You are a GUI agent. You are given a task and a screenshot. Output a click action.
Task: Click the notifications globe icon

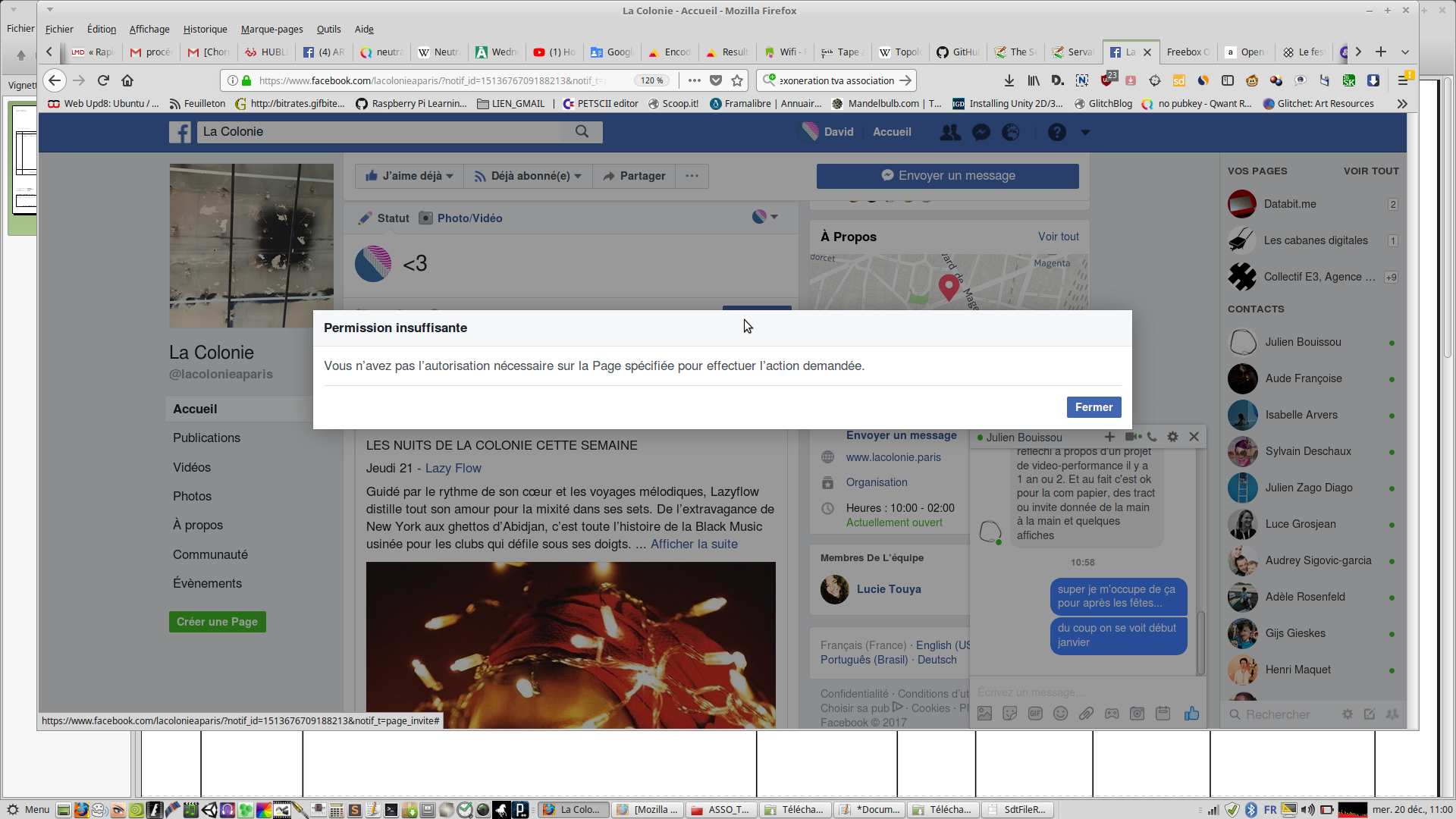[1011, 132]
